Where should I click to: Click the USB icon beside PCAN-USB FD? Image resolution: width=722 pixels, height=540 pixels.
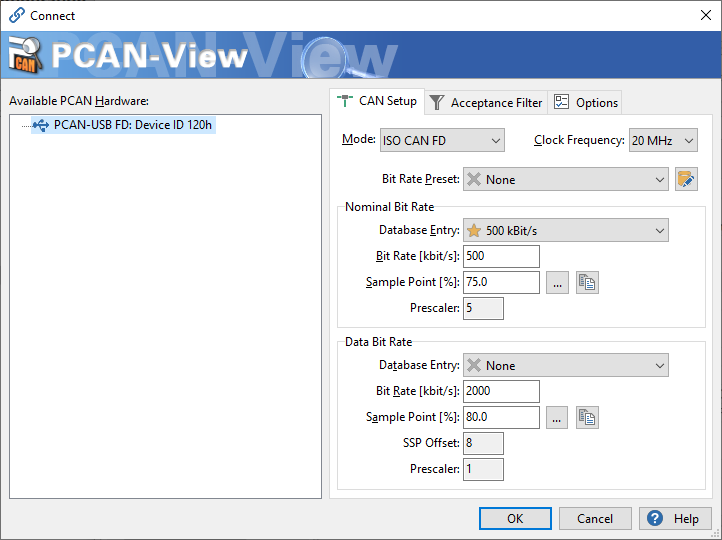(x=41, y=125)
